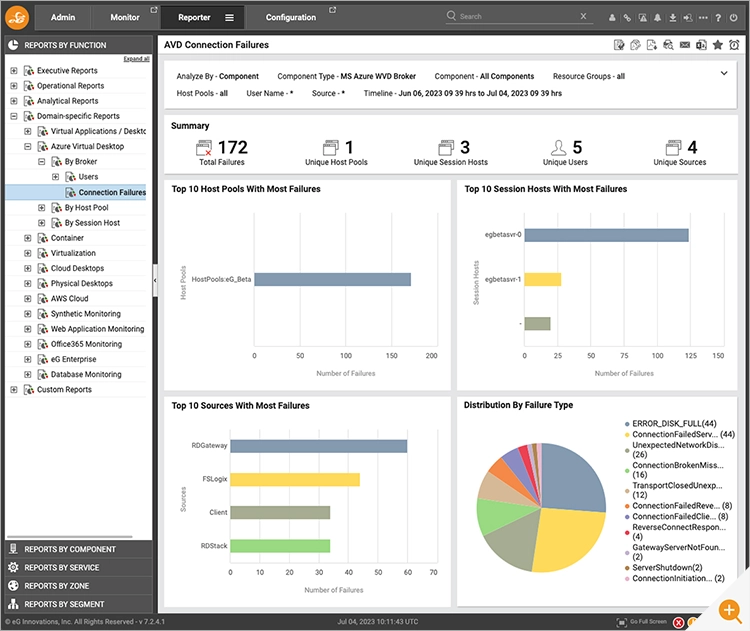Image resolution: width=750 pixels, height=631 pixels.
Task: Click the print preview icon
Action: pyautogui.click(x=668, y=45)
